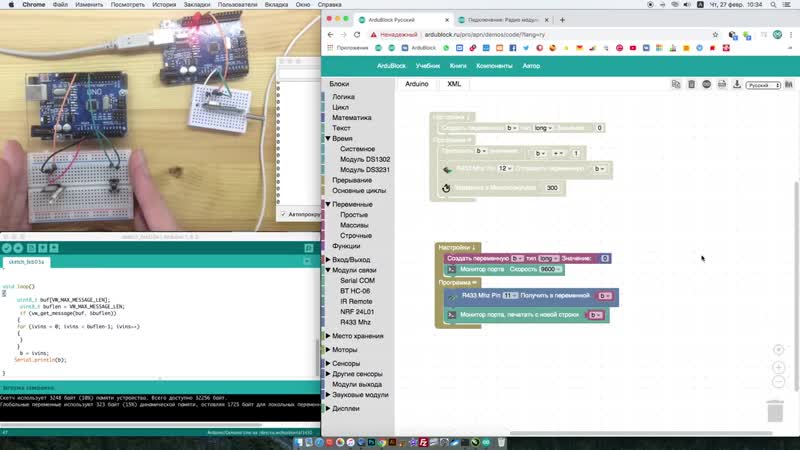The image size is (800, 450).
Task: Select the Логика block category
Action: pos(343,96)
